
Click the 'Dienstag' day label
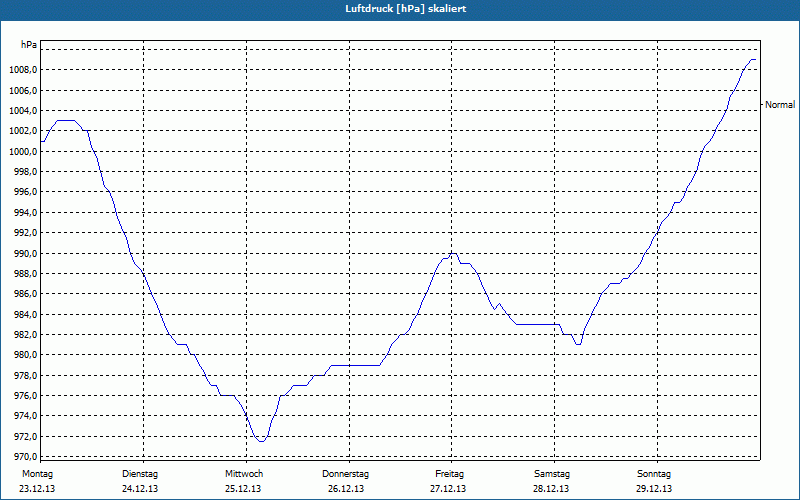coord(140,474)
